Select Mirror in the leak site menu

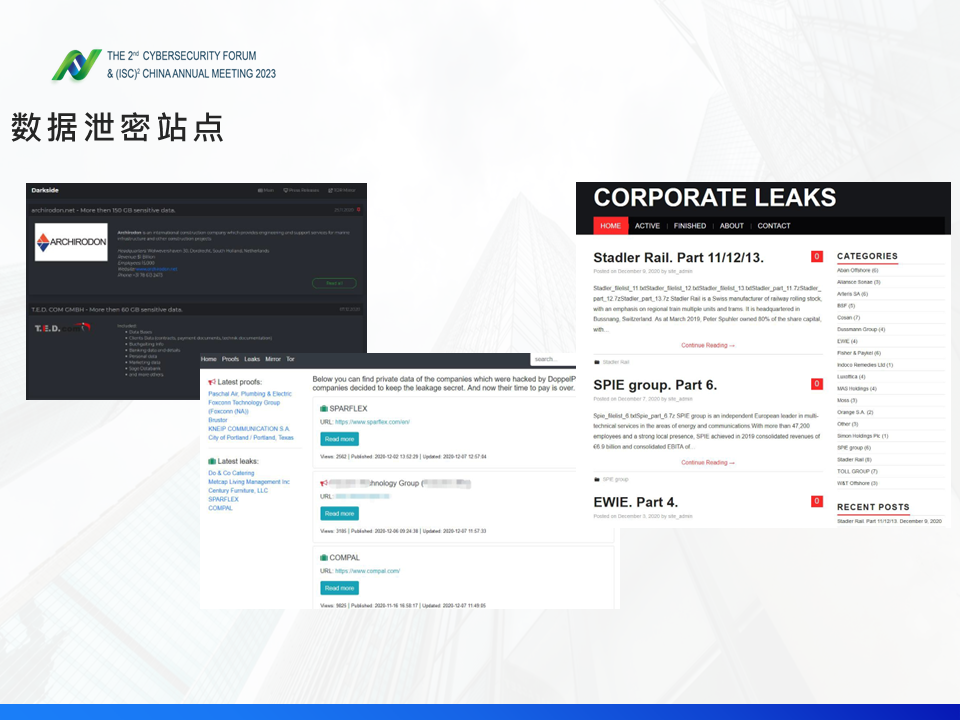click(273, 359)
